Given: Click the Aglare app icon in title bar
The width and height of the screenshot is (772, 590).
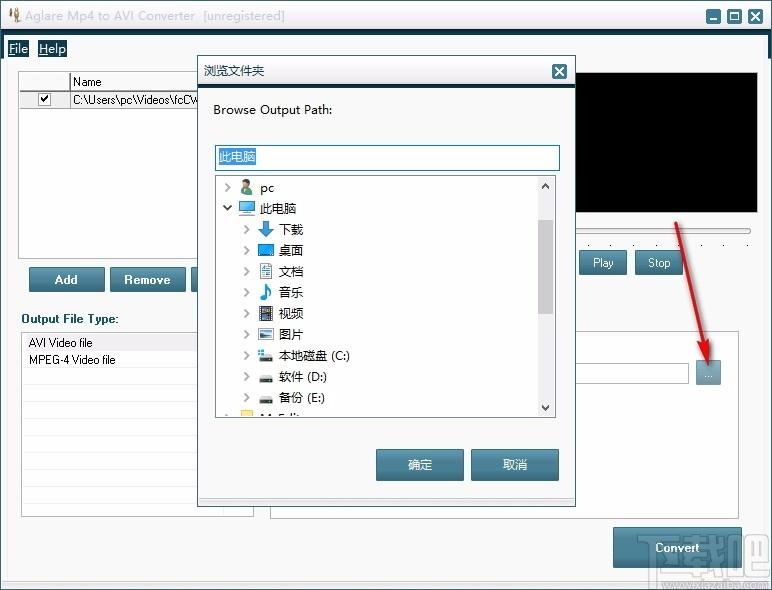Looking at the screenshot, I should point(15,15).
